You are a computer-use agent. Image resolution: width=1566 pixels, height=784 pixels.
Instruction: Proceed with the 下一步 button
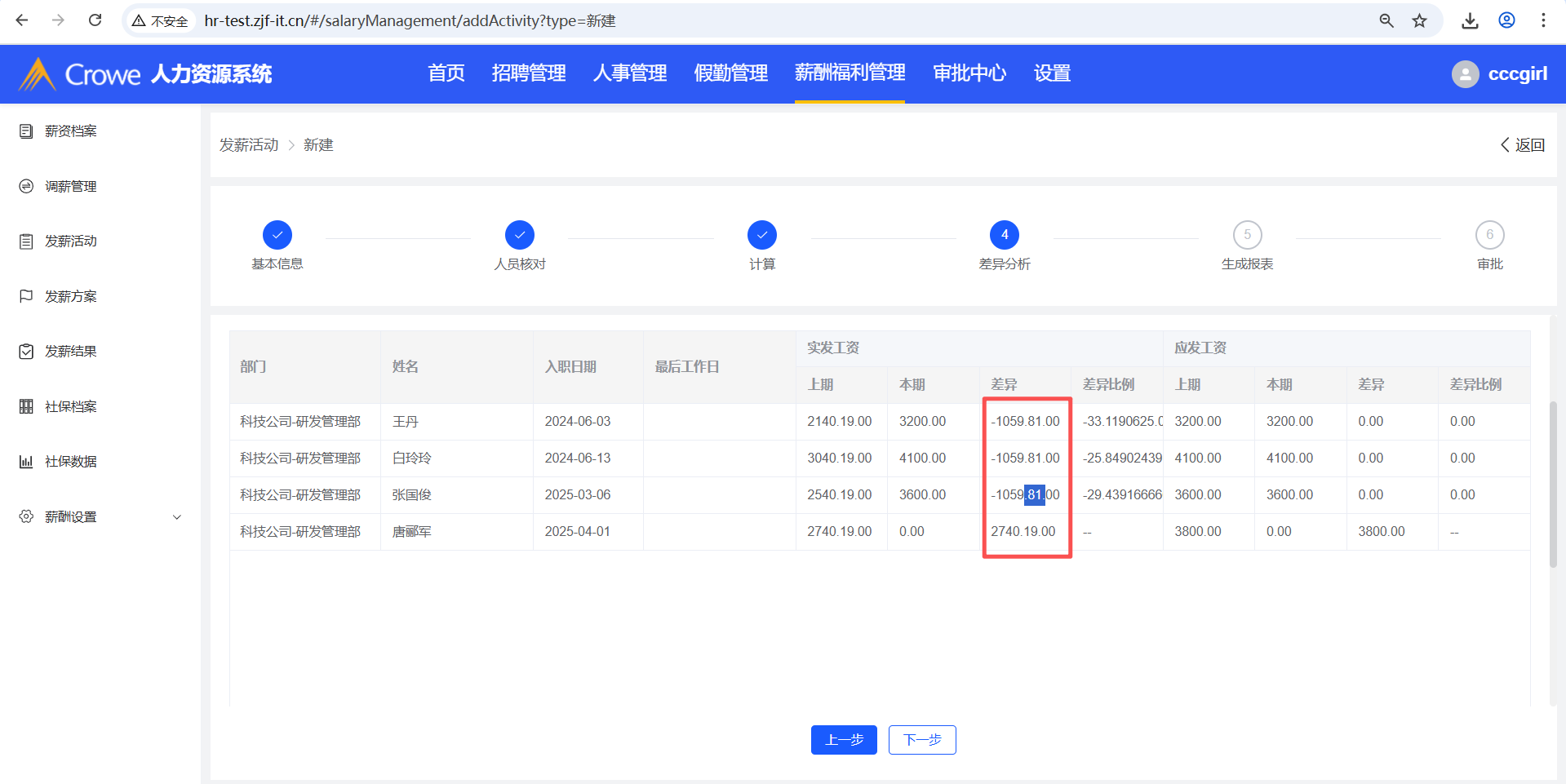coord(921,740)
